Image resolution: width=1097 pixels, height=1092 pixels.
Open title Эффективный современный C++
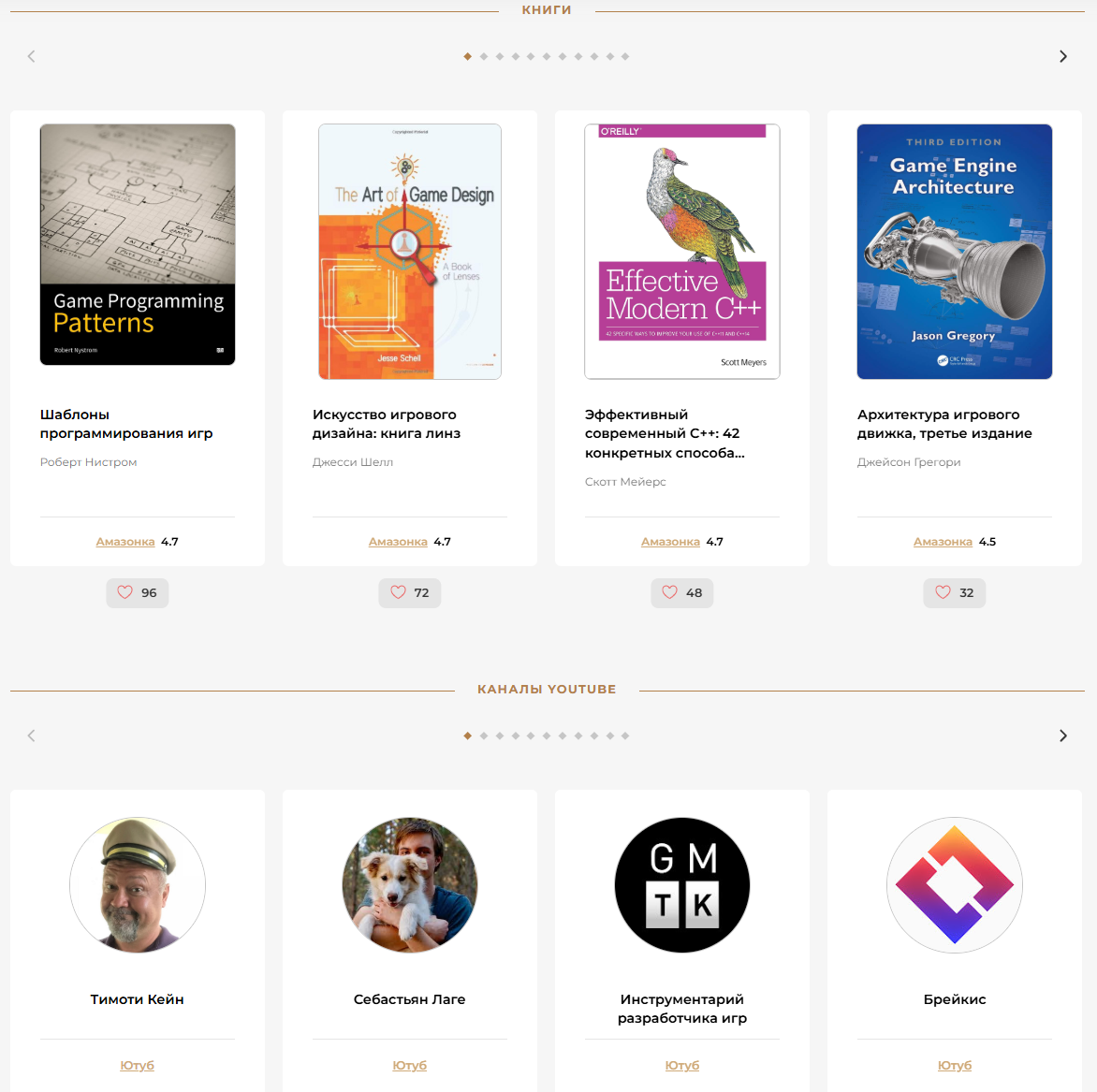point(665,434)
